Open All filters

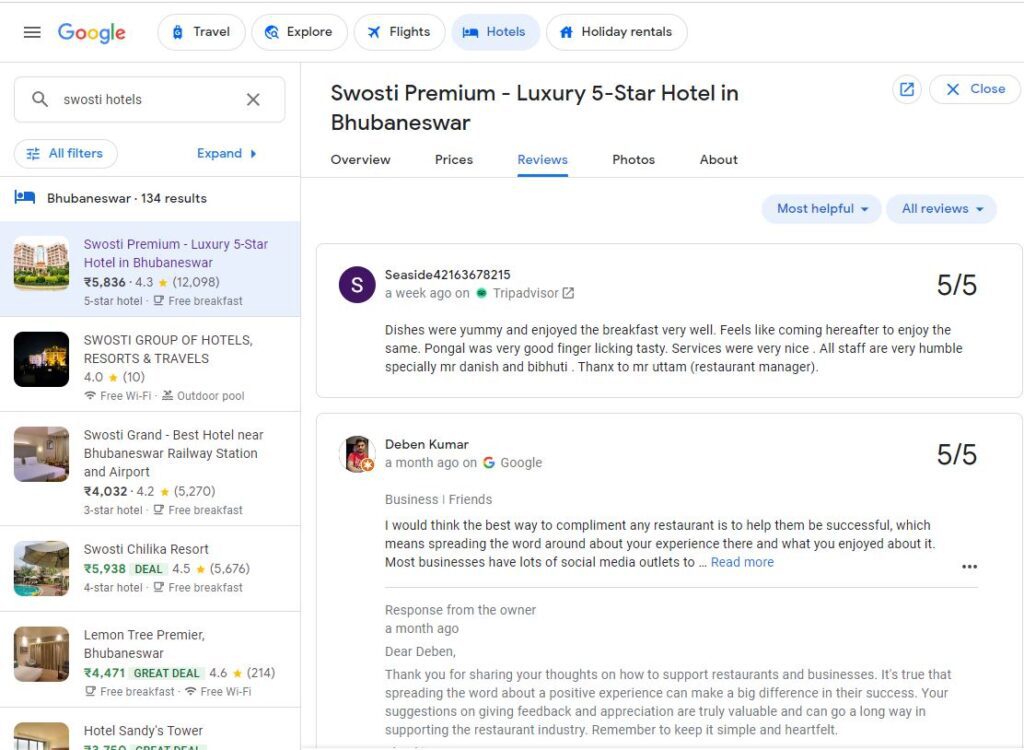[x=66, y=154]
